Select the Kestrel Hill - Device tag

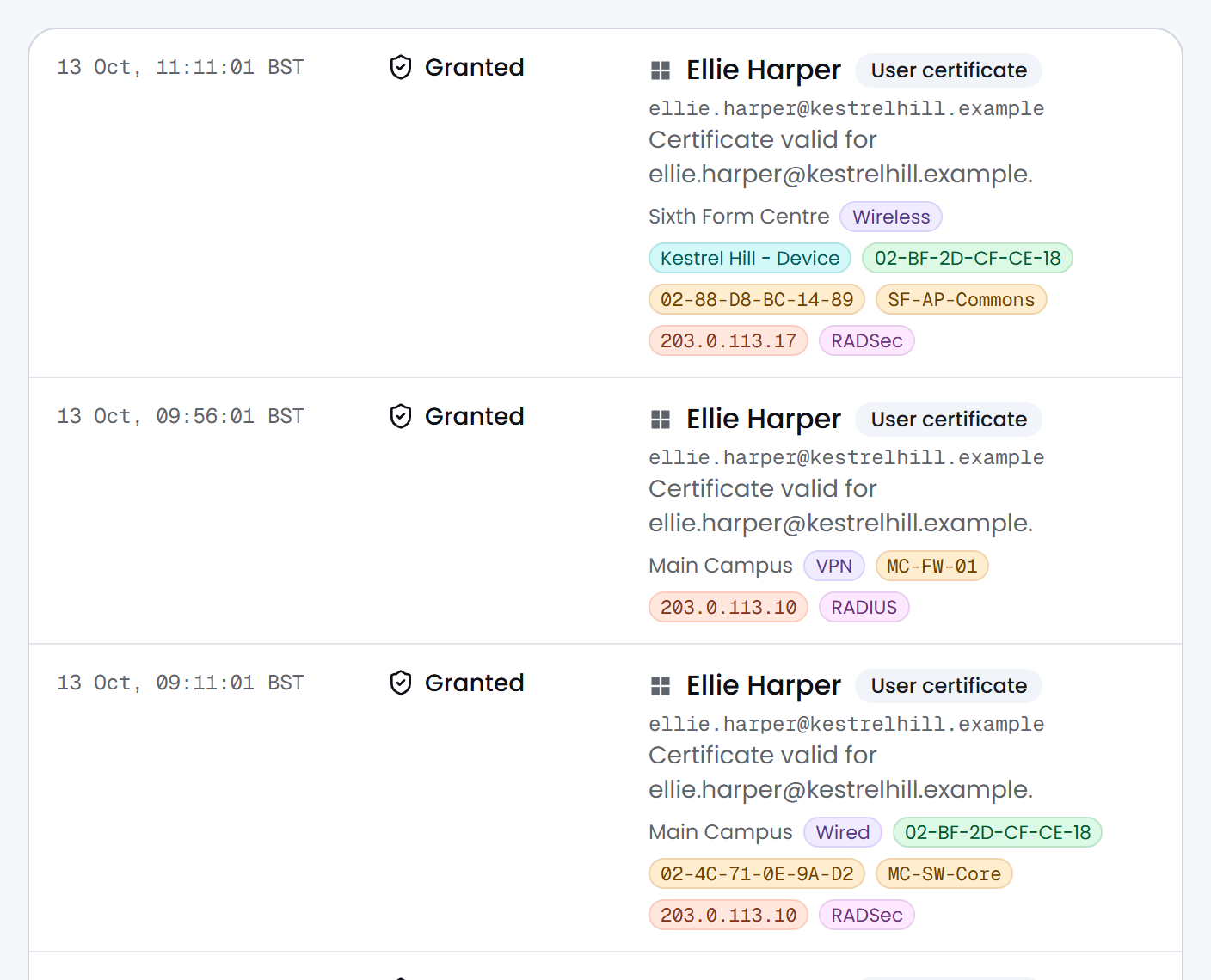click(x=750, y=258)
